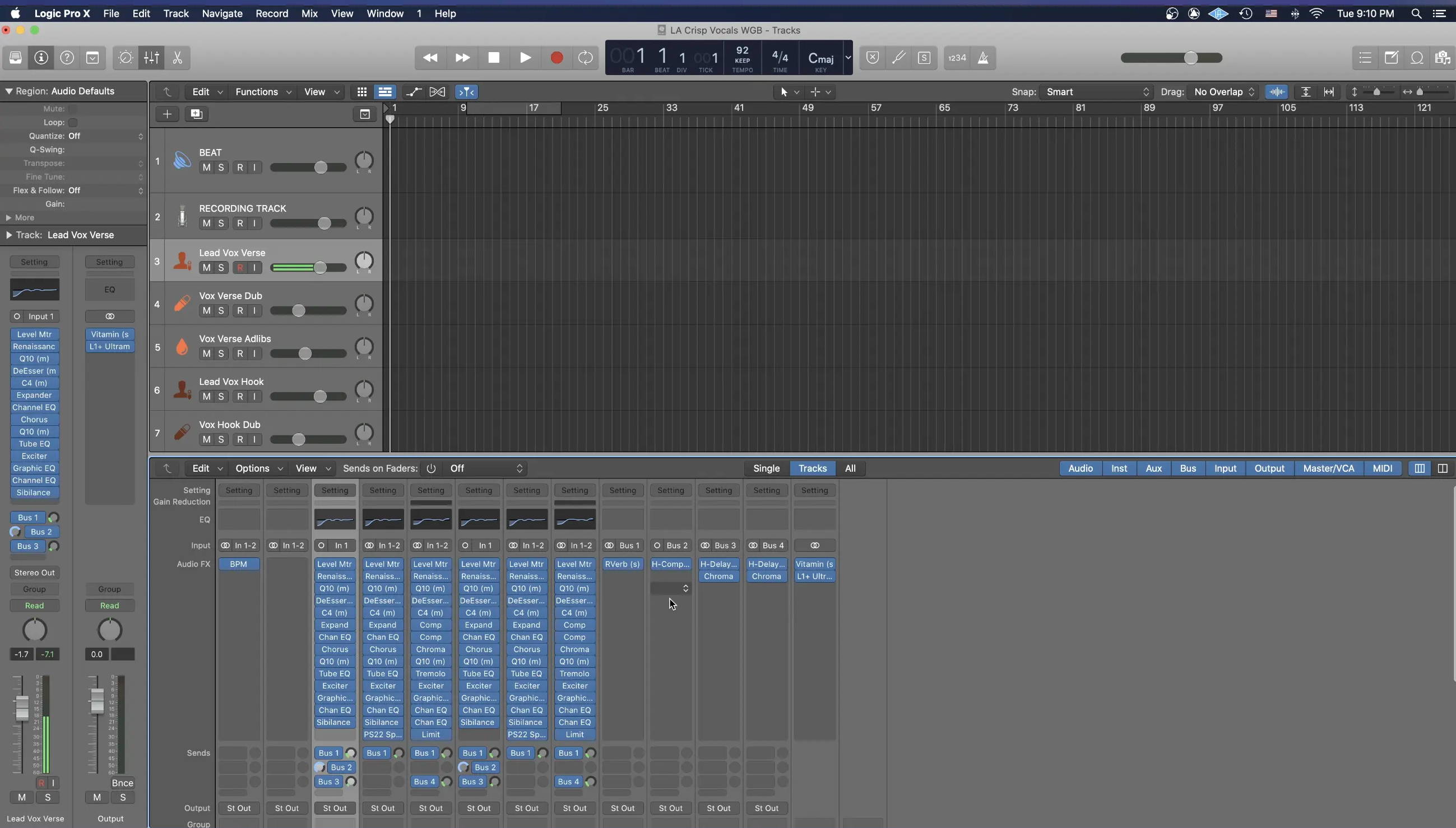
Task: Tick the Loop checkbox in Region inspector
Action: click(73, 122)
